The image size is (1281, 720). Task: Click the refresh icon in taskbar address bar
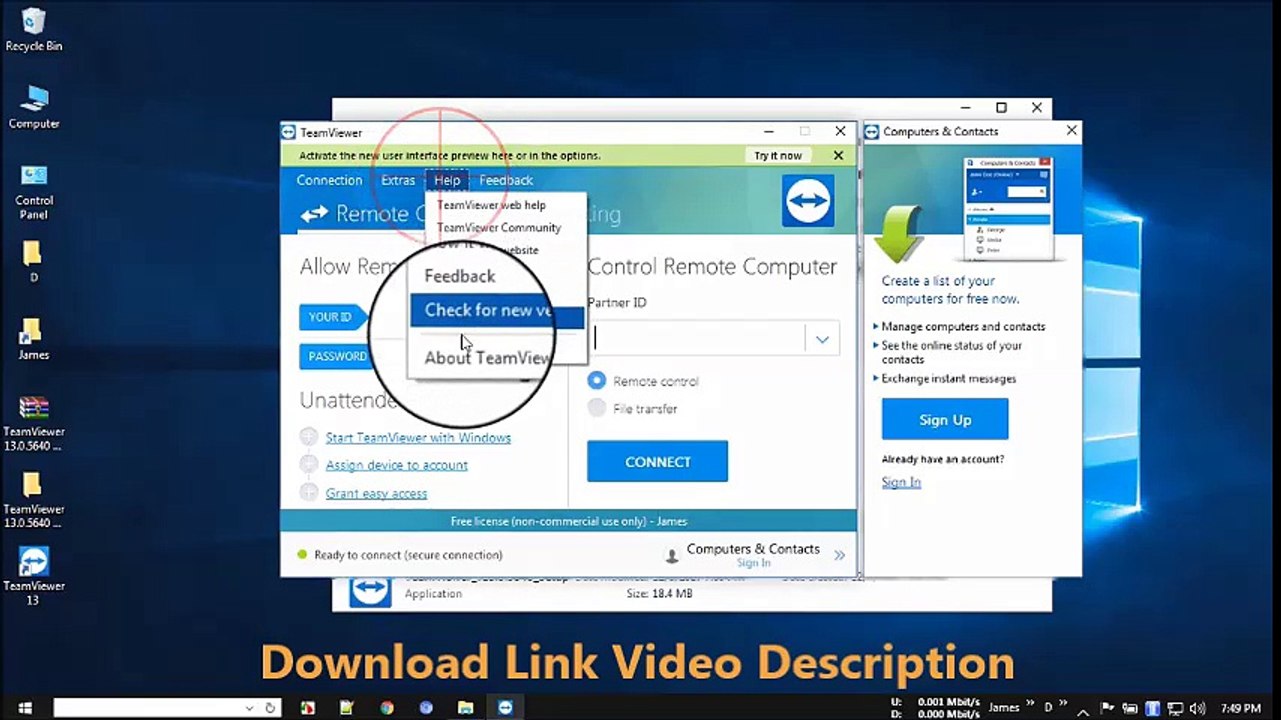[270, 707]
